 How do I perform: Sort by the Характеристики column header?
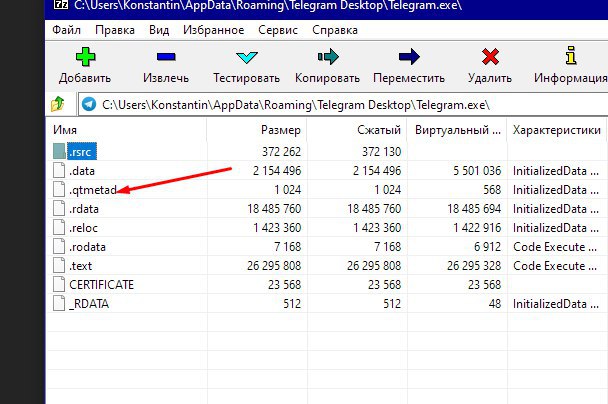coord(557,130)
